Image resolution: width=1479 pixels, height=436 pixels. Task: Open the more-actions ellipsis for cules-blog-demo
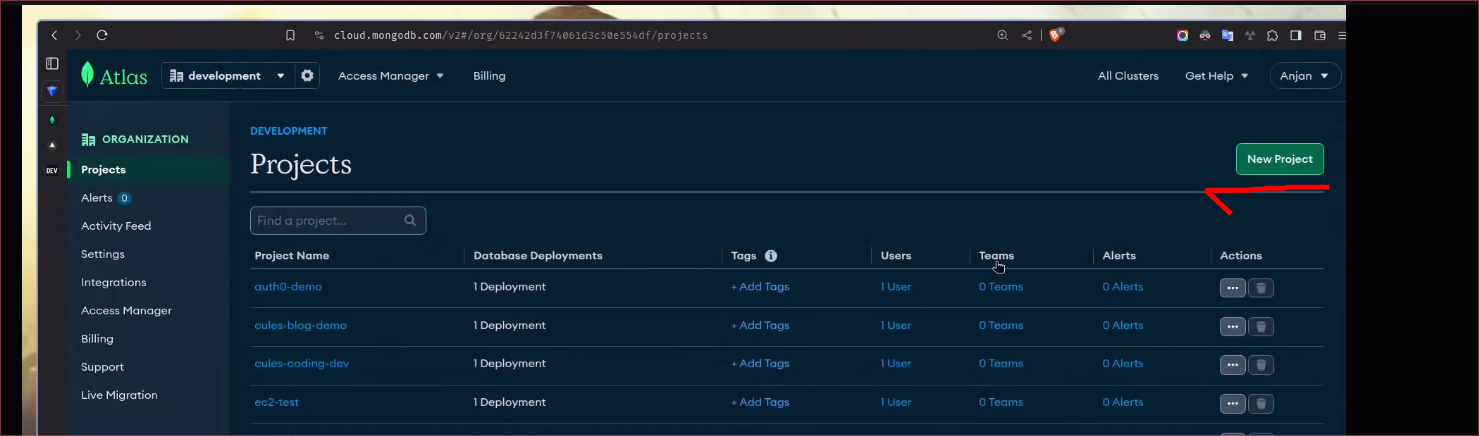click(x=1232, y=326)
